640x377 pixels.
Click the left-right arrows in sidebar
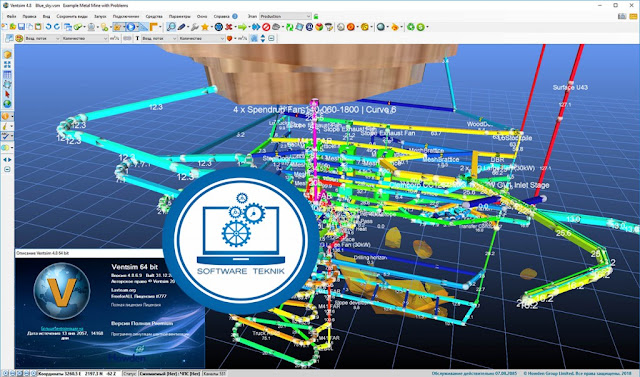[x=7, y=160]
